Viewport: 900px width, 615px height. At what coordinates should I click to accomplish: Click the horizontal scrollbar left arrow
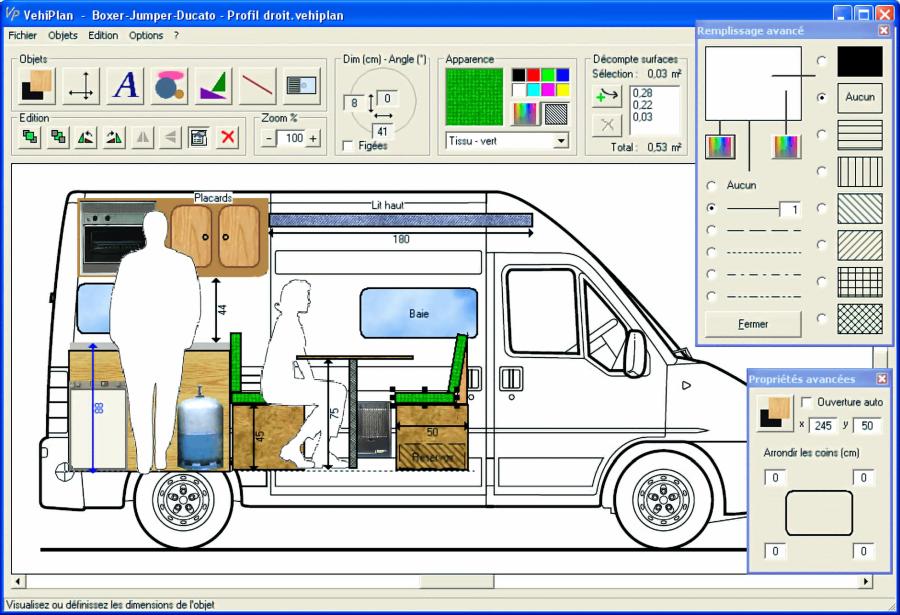click(x=18, y=581)
